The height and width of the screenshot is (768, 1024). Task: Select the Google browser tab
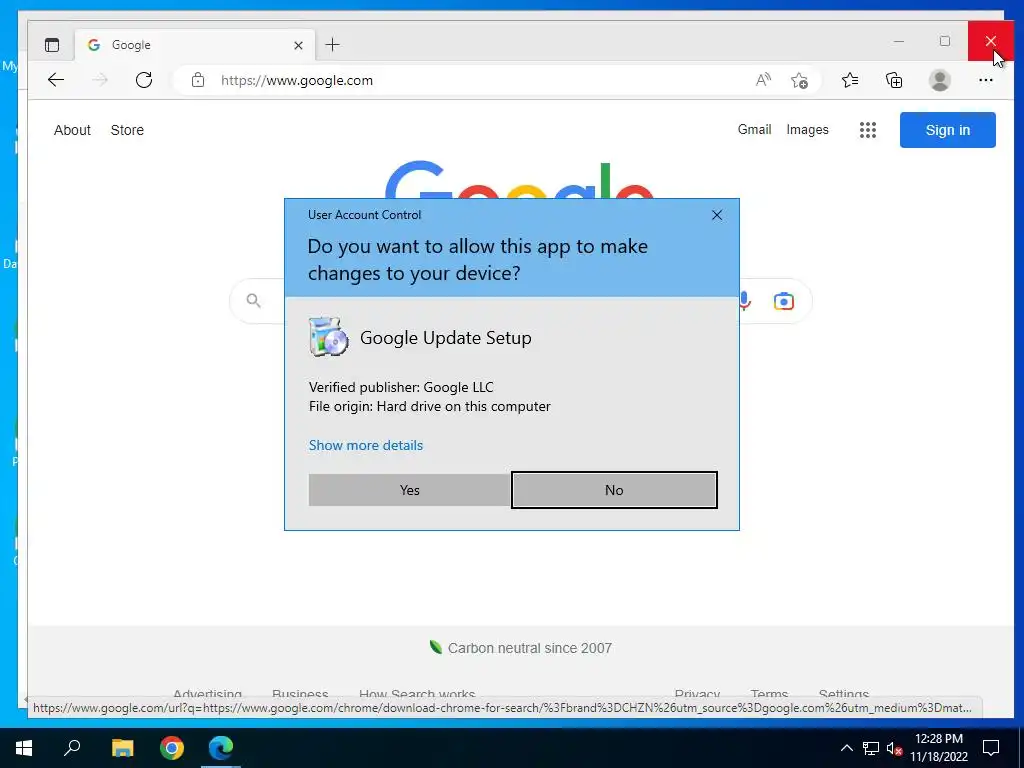click(195, 44)
